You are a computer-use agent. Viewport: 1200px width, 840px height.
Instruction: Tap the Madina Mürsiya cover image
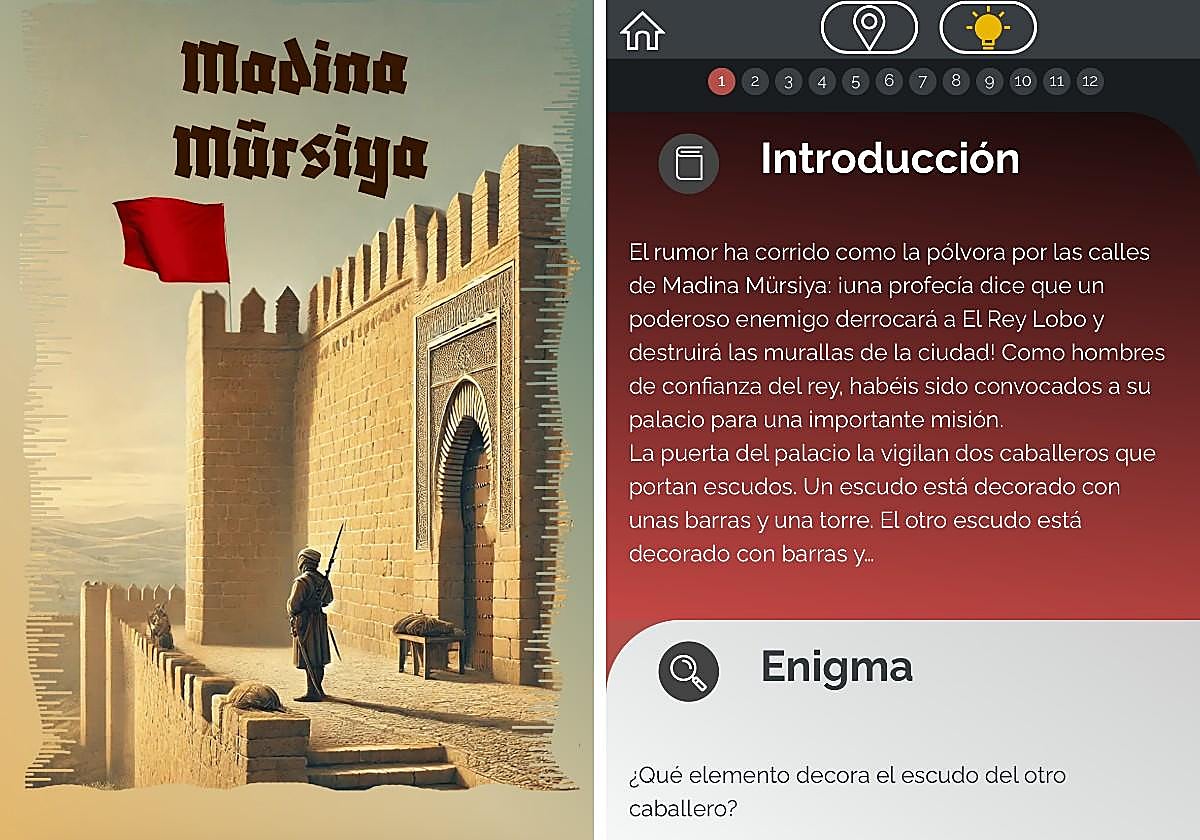pyautogui.click(x=297, y=420)
